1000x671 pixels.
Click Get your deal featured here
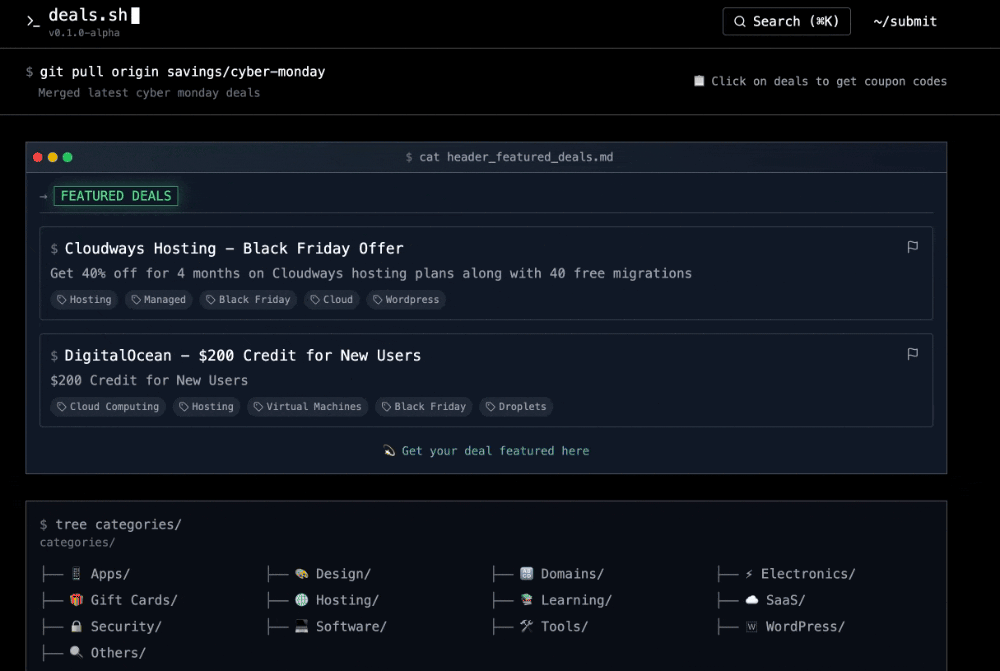coord(495,451)
